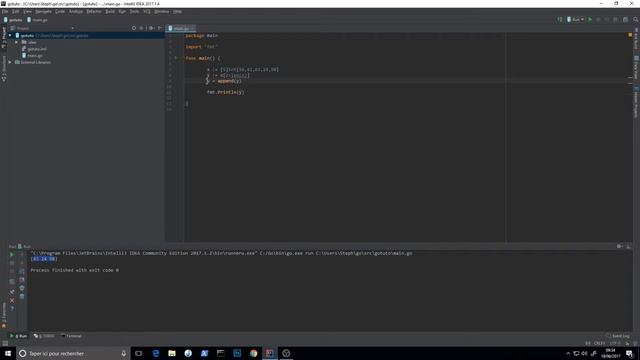This screenshot has height=360, width=640.
Task: Click green Run button in top toolbar
Action: coord(590,19)
